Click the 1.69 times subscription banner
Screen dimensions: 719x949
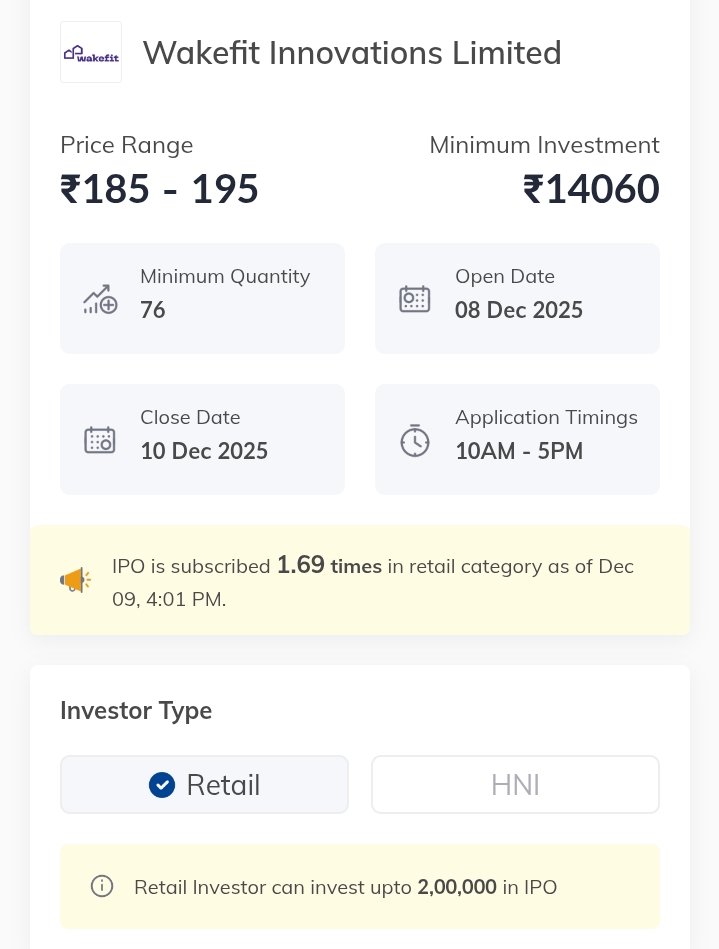[360, 581]
